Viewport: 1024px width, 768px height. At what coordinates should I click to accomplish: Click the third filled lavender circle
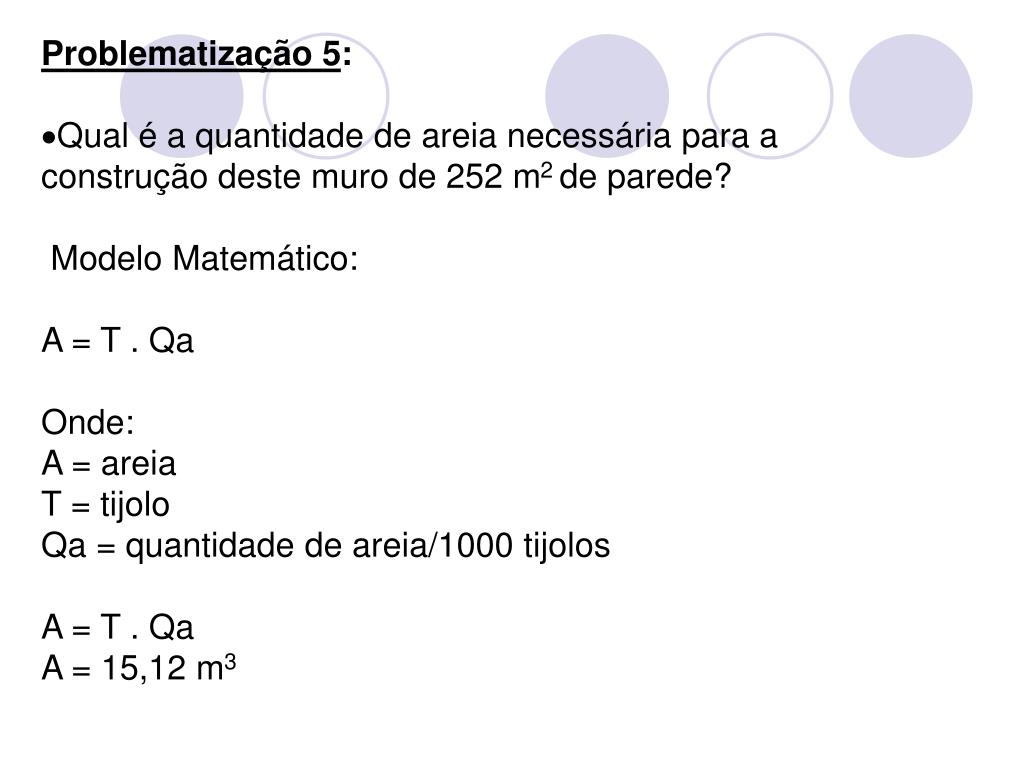pyautogui.click(x=607, y=96)
